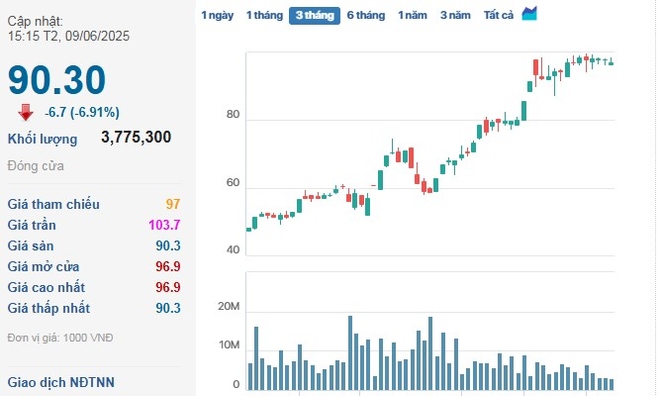
Task: Click the red down arrow price icon
Action: pos(26,112)
